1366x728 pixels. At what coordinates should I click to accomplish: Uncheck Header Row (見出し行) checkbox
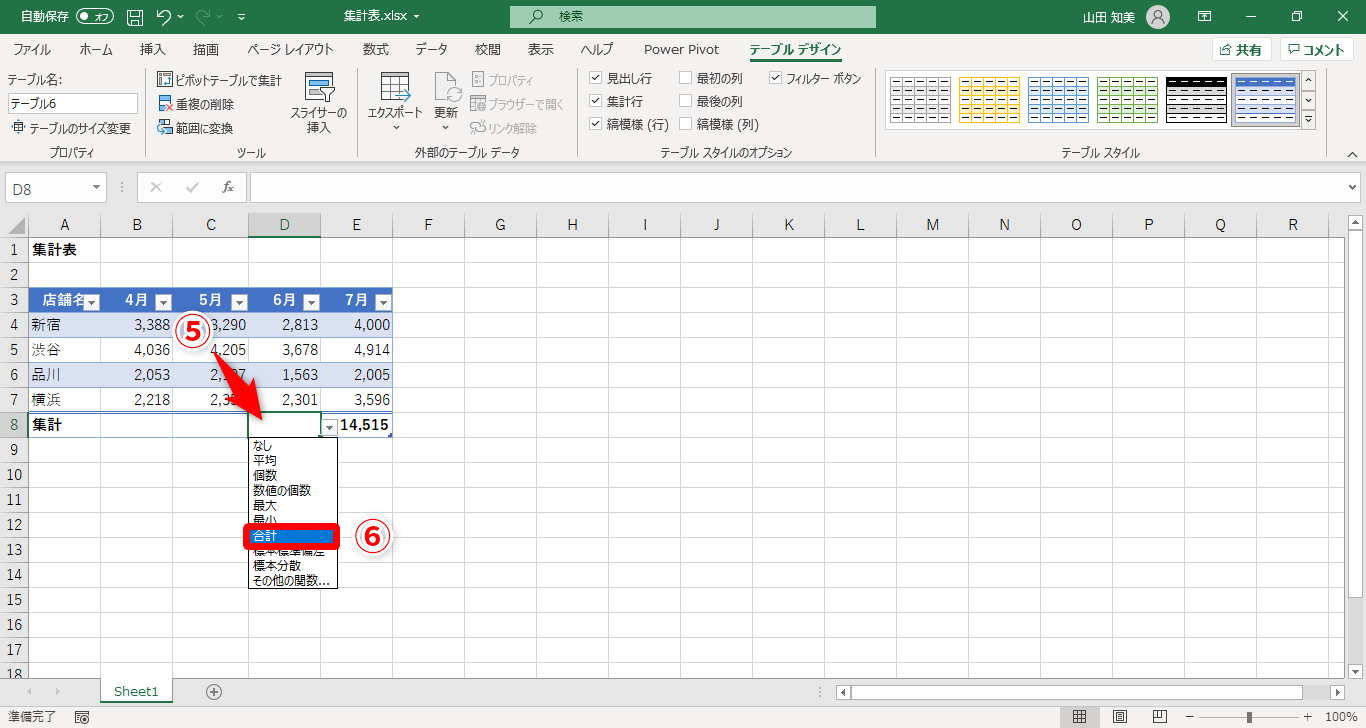595,78
